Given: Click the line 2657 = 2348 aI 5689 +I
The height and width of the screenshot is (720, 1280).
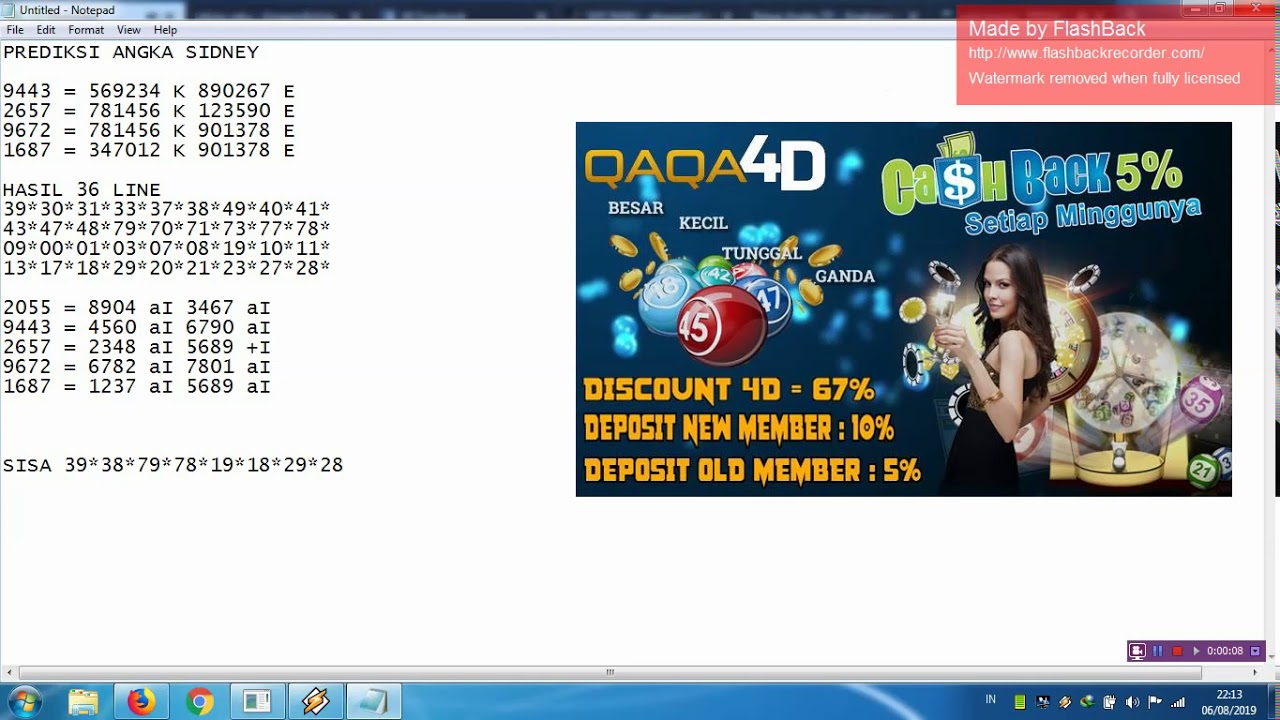Looking at the screenshot, I should (137, 346).
